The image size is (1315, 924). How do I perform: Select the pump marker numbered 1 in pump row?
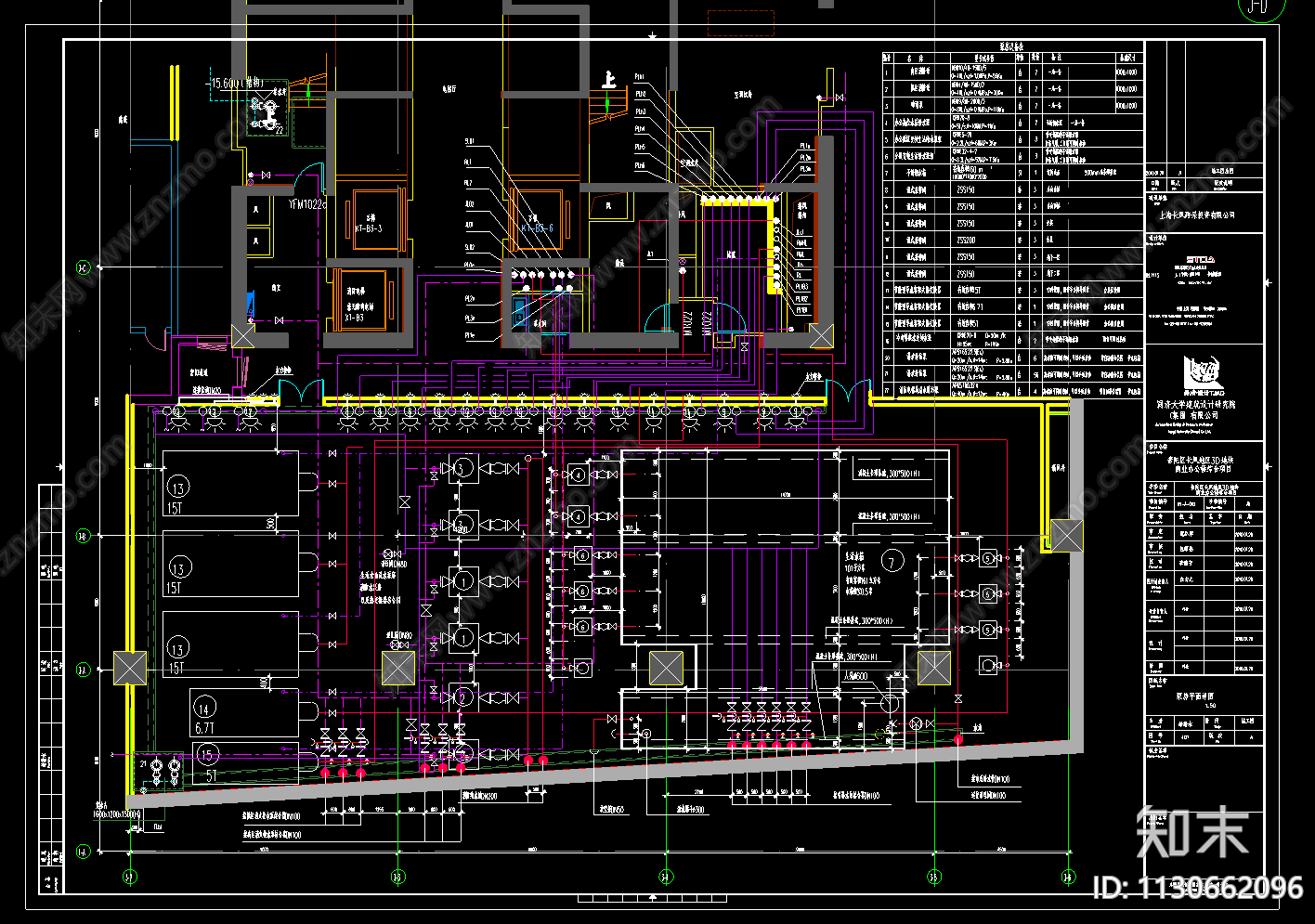[462, 582]
